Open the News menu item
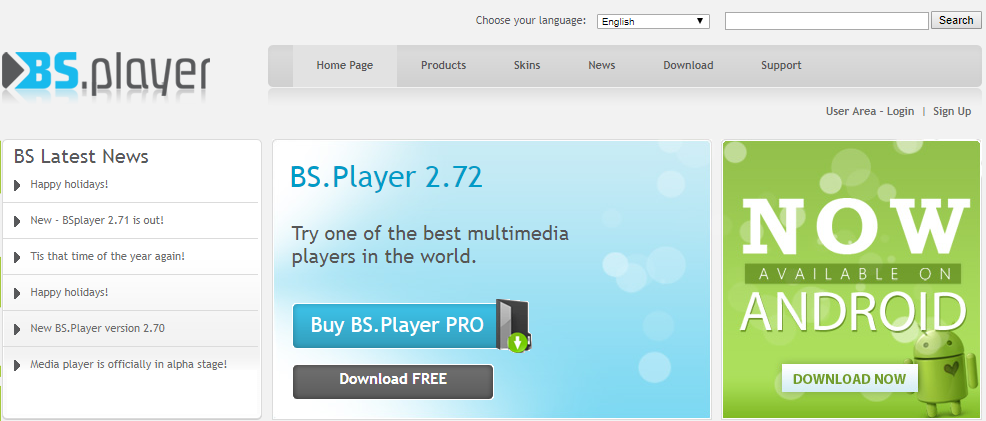This screenshot has width=986, height=421. tap(602, 65)
